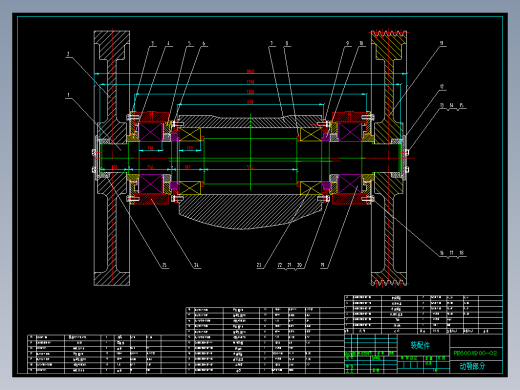Select part balloon number 22
The height and width of the screenshot is (390, 520).
(x=280, y=265)
